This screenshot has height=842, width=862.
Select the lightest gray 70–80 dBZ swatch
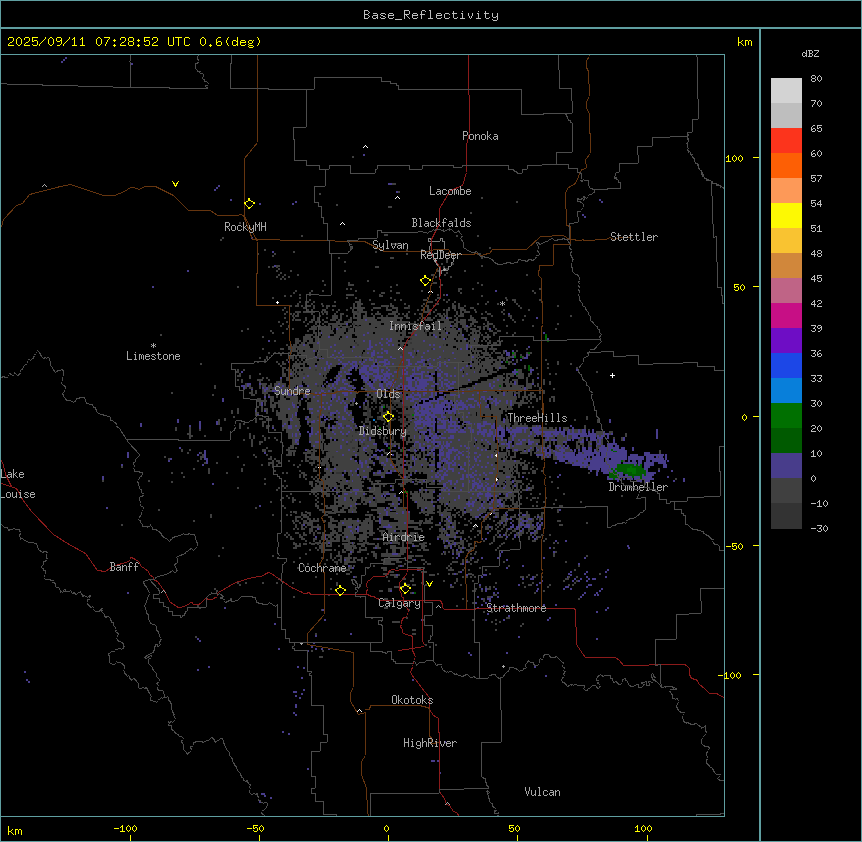coord(786,91)
